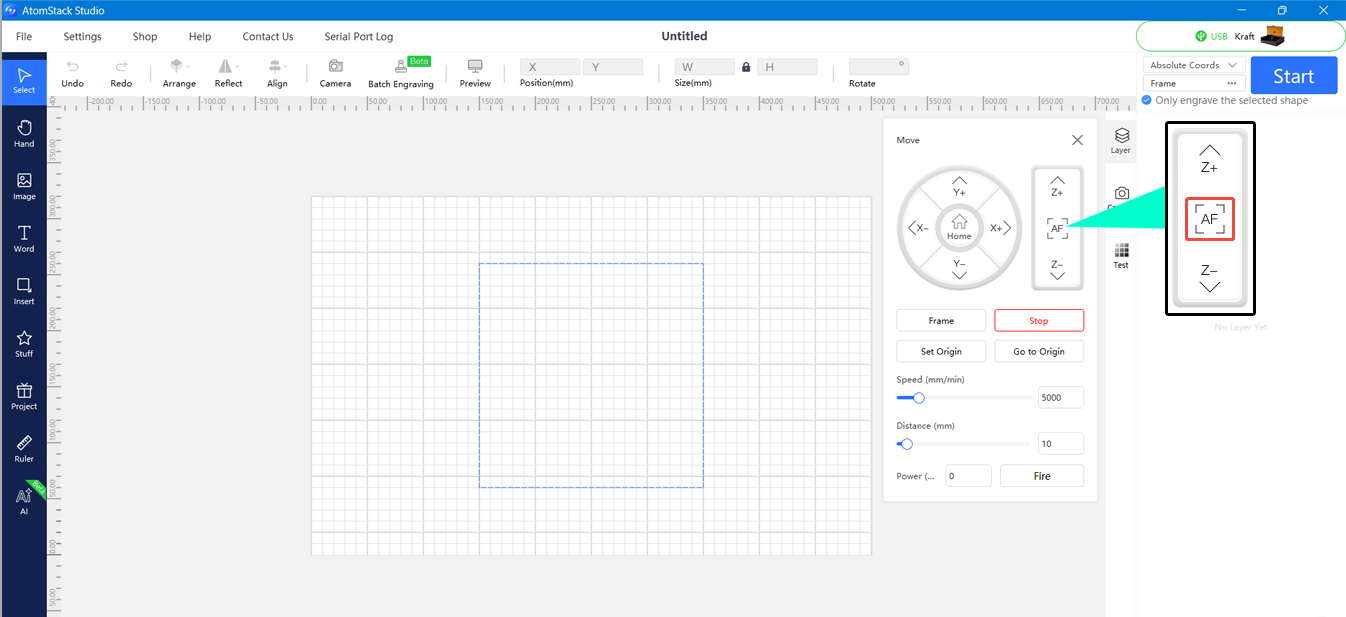Open the Settings menu
This screenshot has width=1346, height=617.
[x=82, y=37]
